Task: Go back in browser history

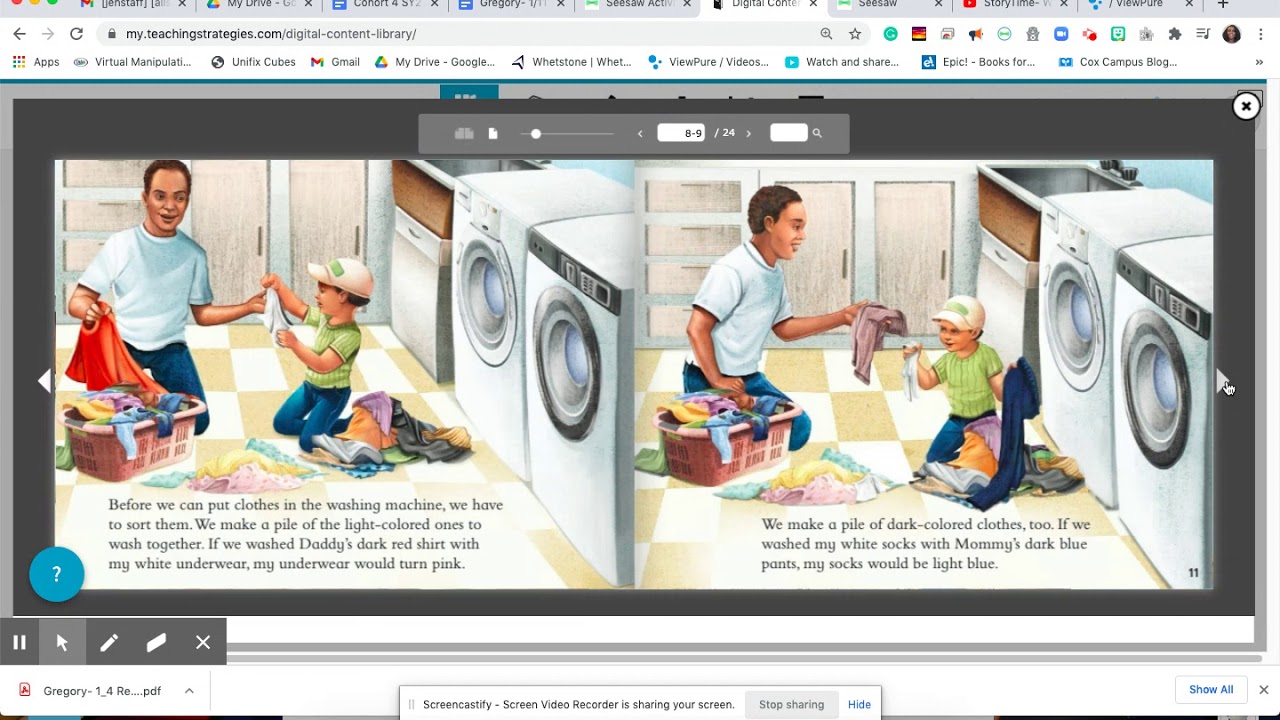Action: coord(19,34)
